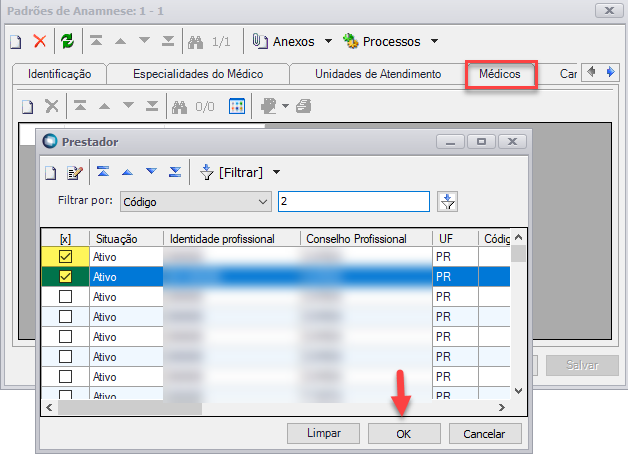628x454 pixels.
Task: Click Identidade profissional column header
Action: point(232,239)
